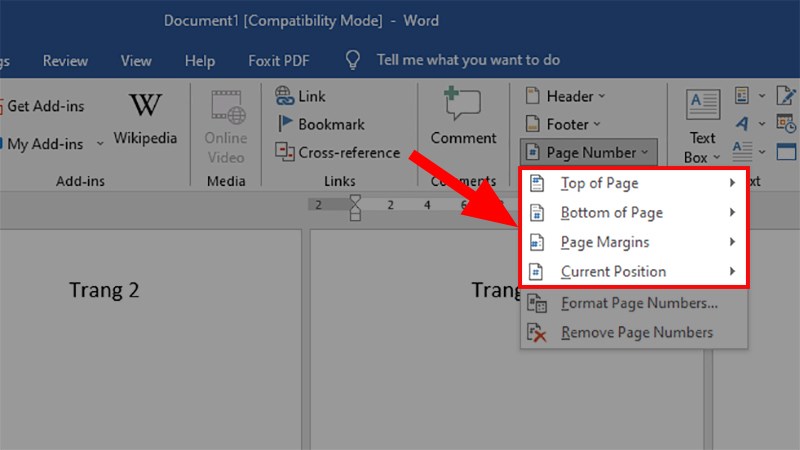This screenshot has width=800, height=450.
Task: Expand the Bottom of Page submenu arrow
Action: click(x=732, y=212)
